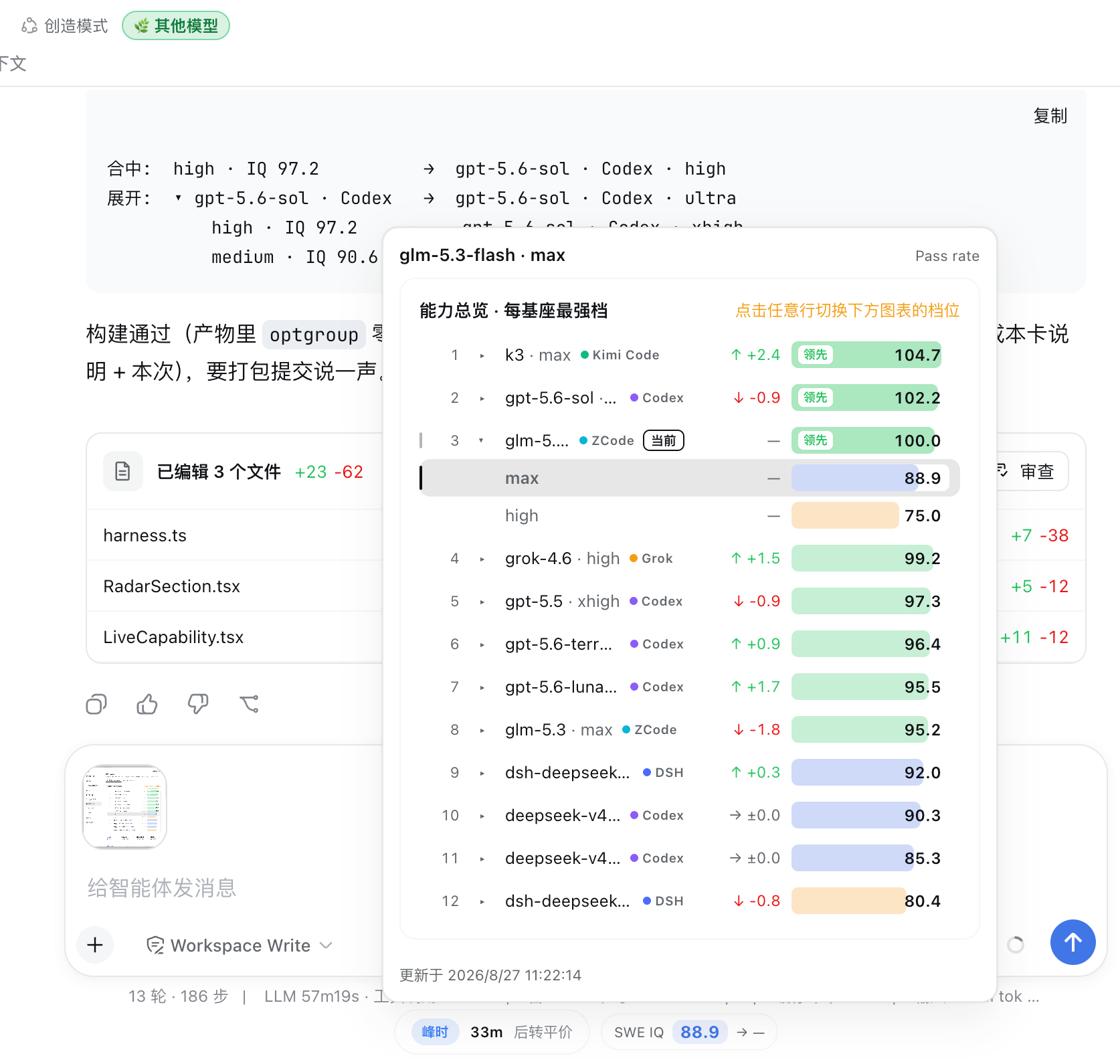Image resolution: width=1120 pixels, height=1064 pixels.
Task: Click the attached screenshot thumbnail
Action: tap(124, 807)
